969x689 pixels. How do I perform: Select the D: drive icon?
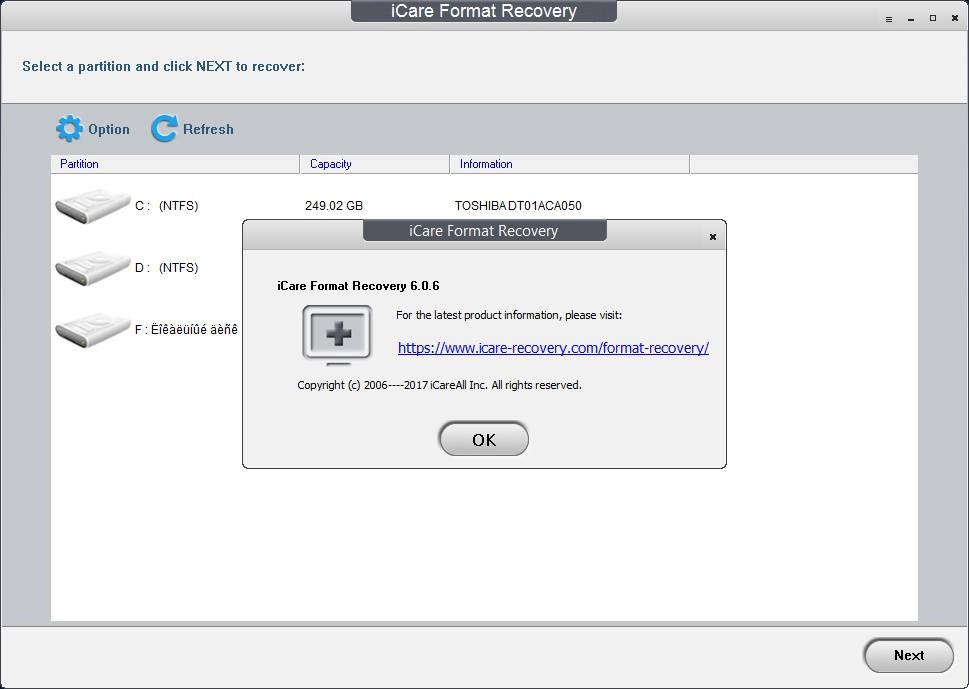tap(93, 268)
